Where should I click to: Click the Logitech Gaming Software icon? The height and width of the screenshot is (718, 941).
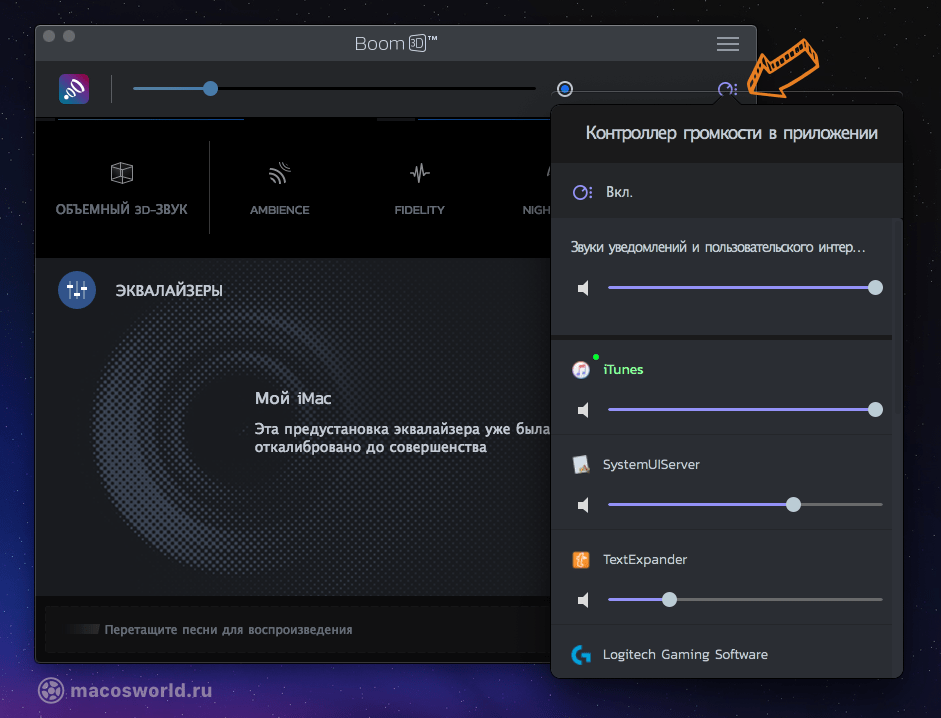coord(581,654)
